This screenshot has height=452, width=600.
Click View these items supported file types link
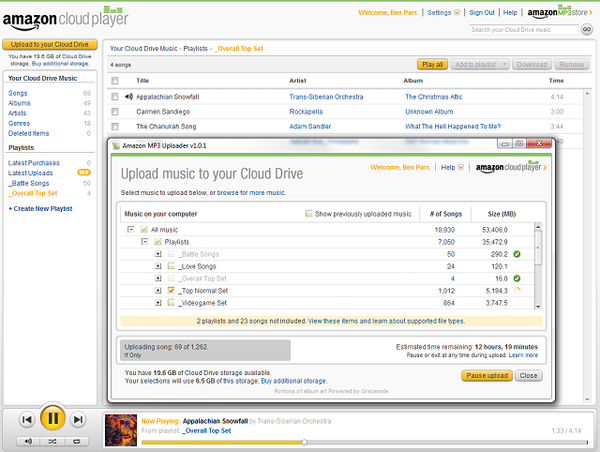[x=386, y=321]
